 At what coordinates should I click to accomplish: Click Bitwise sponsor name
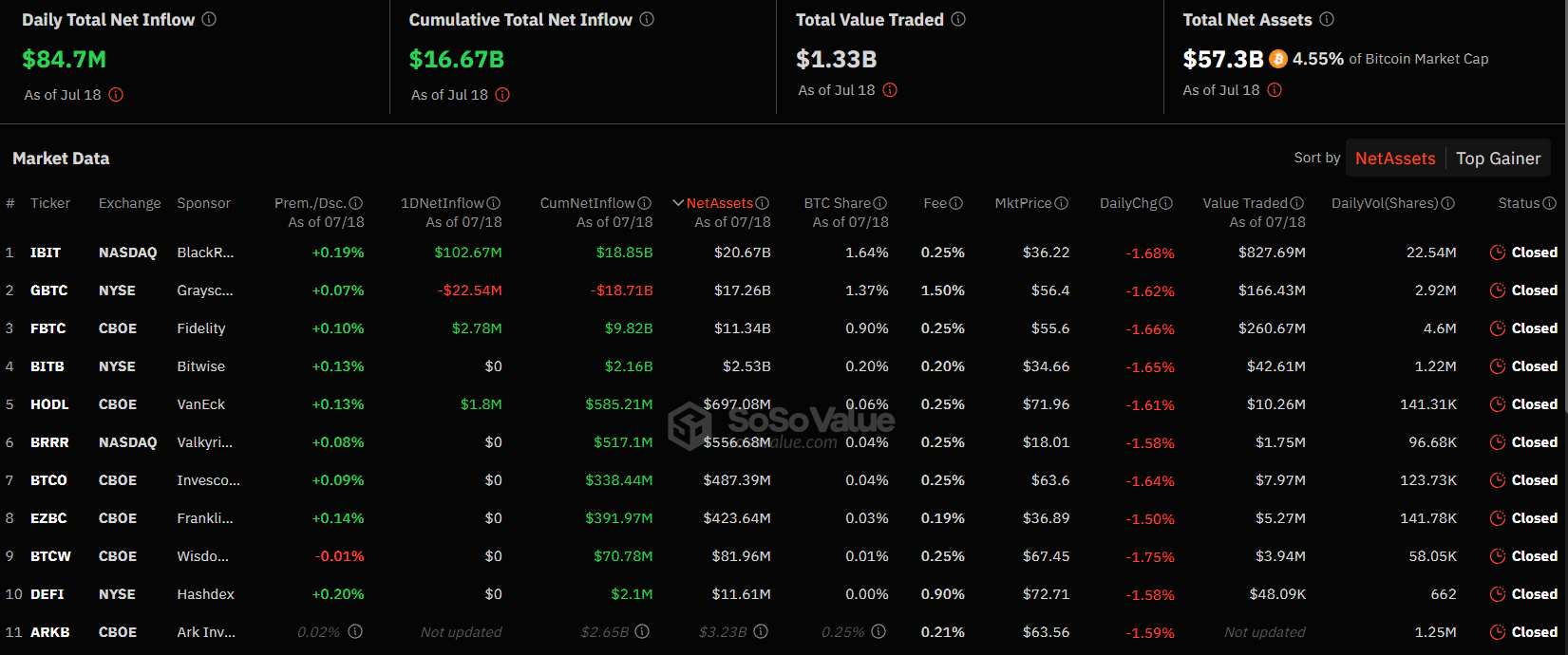click(x=200, y=366)
